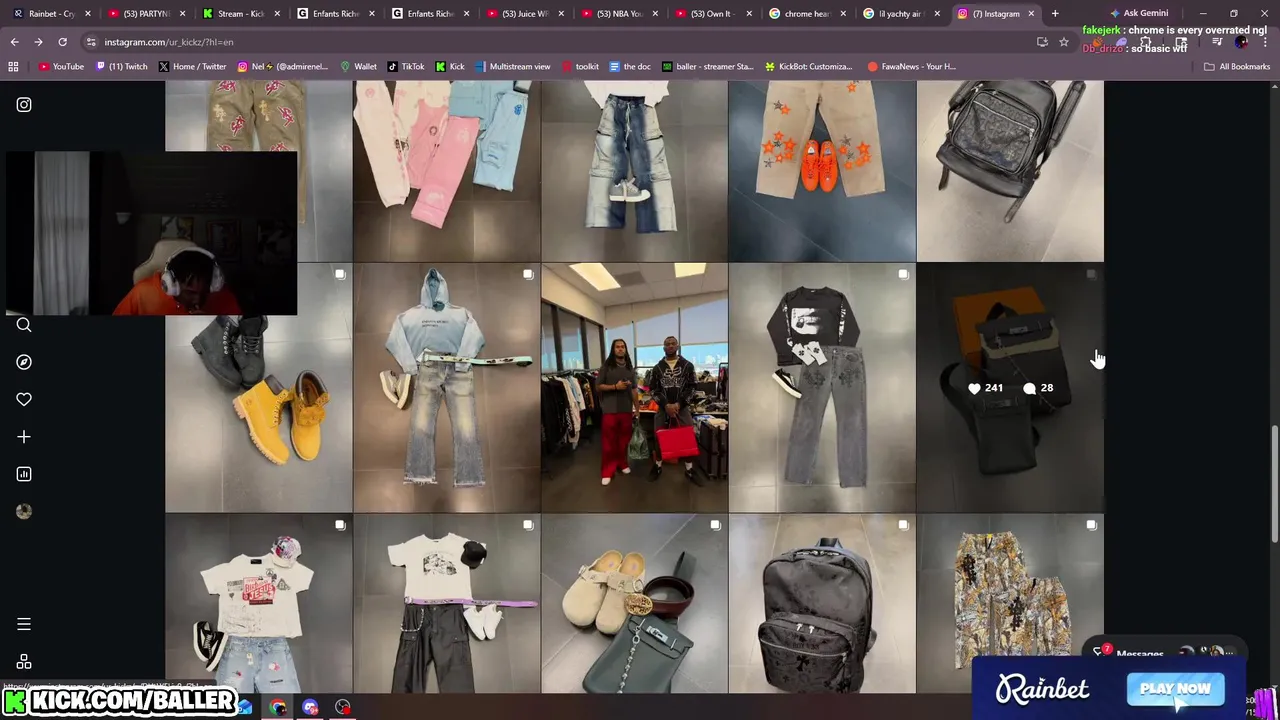Open Explore compass icon in the sidebar
This screenshot has width=1280, height=720.
pos(24,362)
